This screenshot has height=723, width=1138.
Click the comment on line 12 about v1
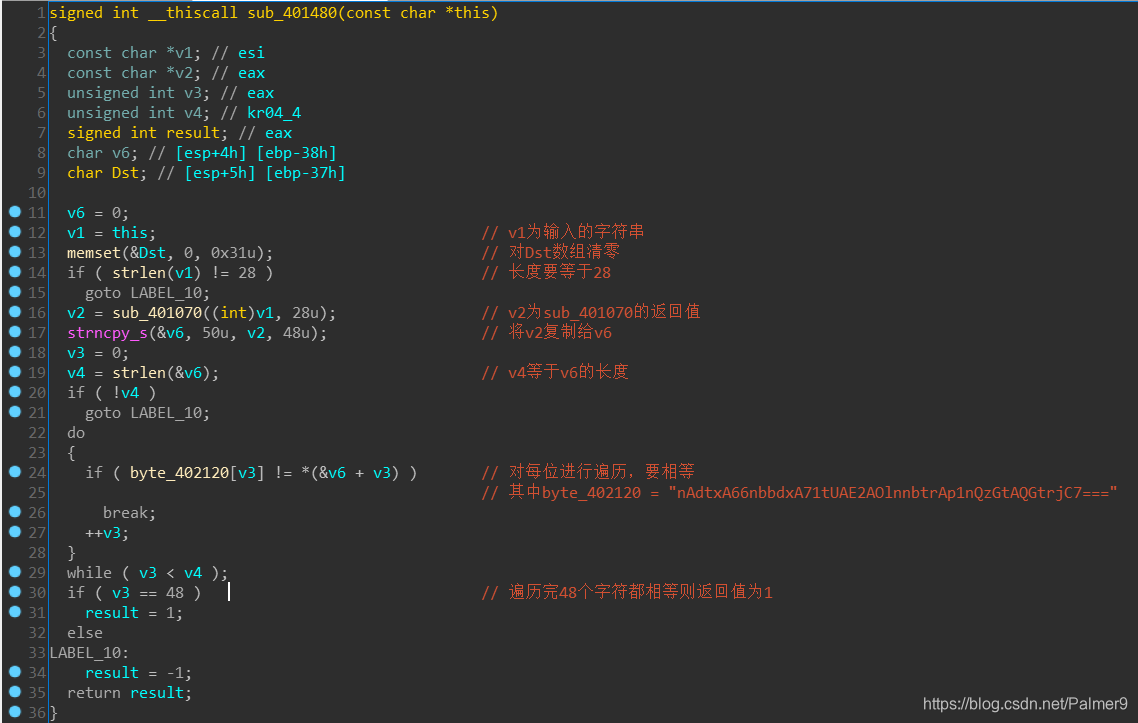563,232
